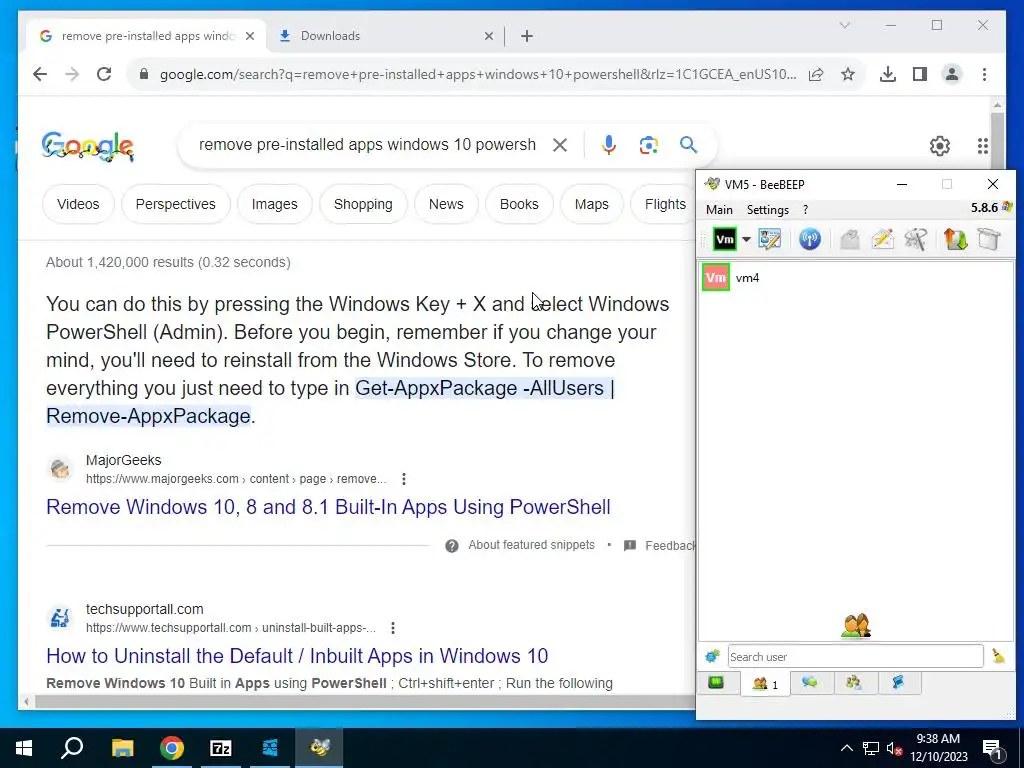Filter results by Videos
The height and width of the screenshot is (768, 1024).
click(78, 204)
